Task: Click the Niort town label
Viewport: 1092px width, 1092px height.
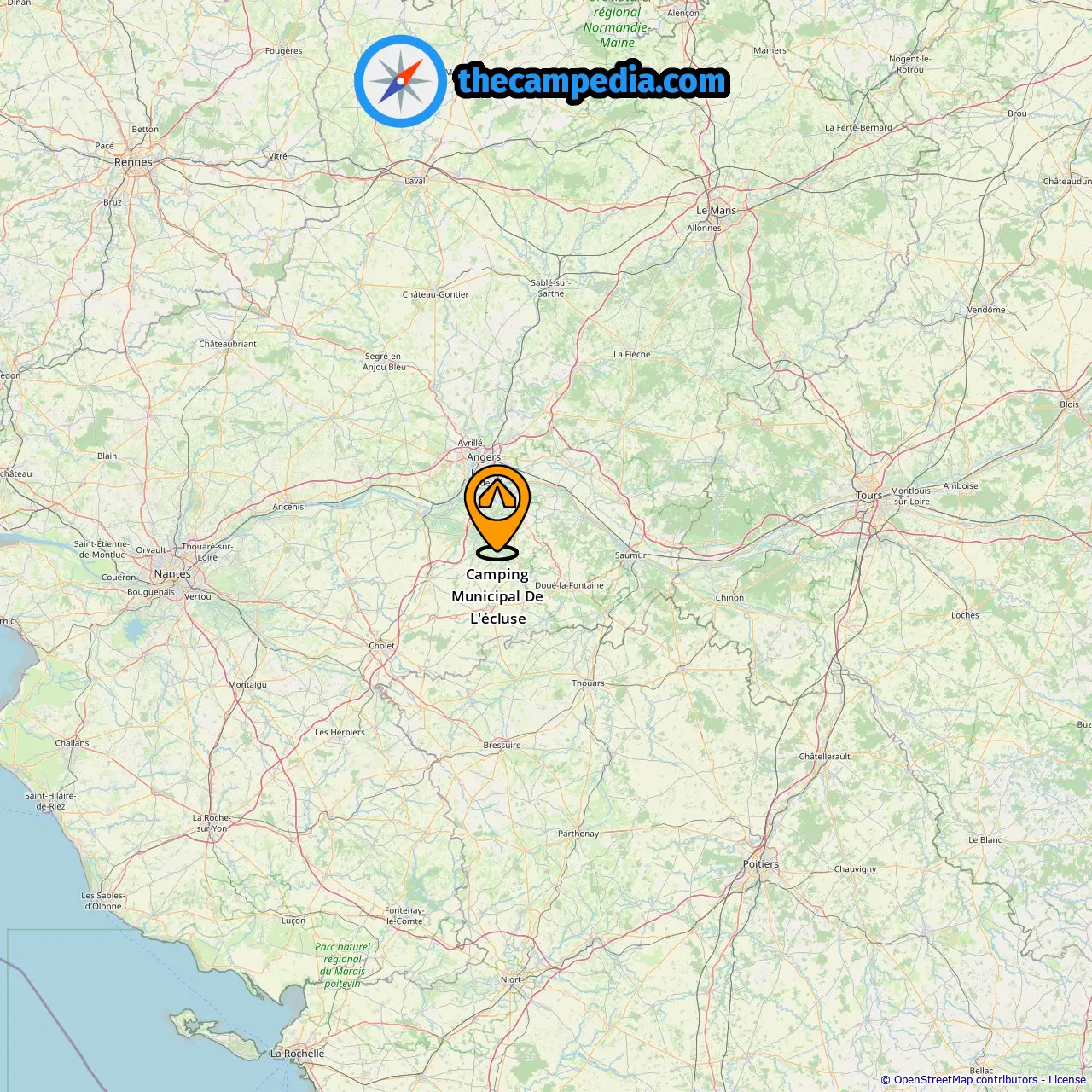Action: tap(511, 979)
